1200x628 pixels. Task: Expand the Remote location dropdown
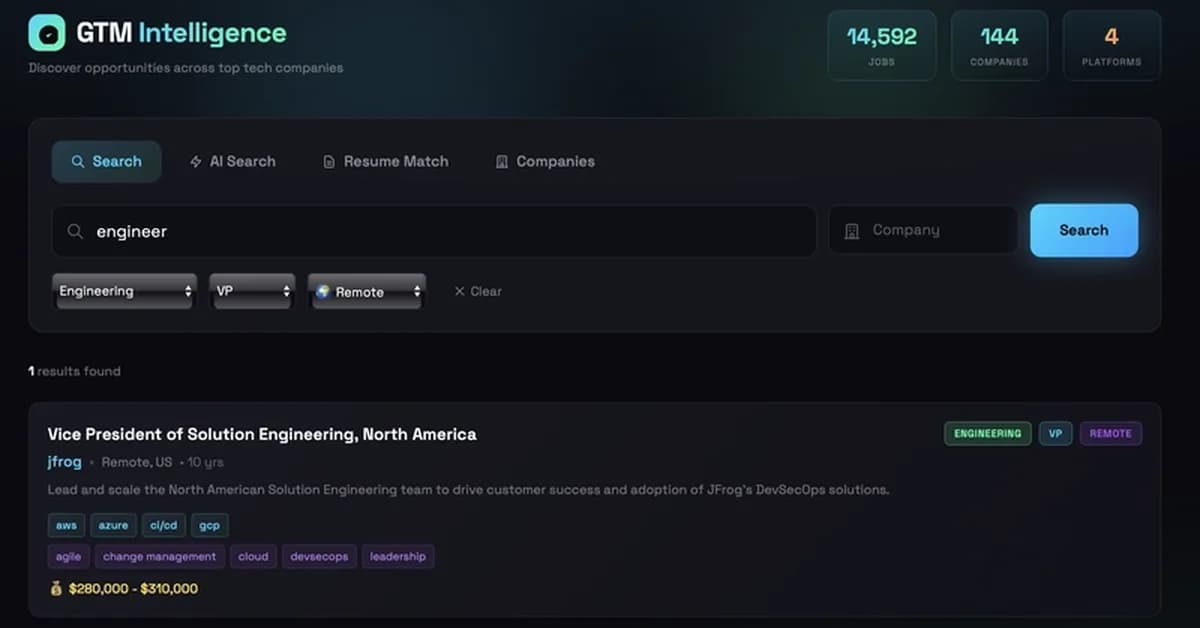[x=366, y=291]
